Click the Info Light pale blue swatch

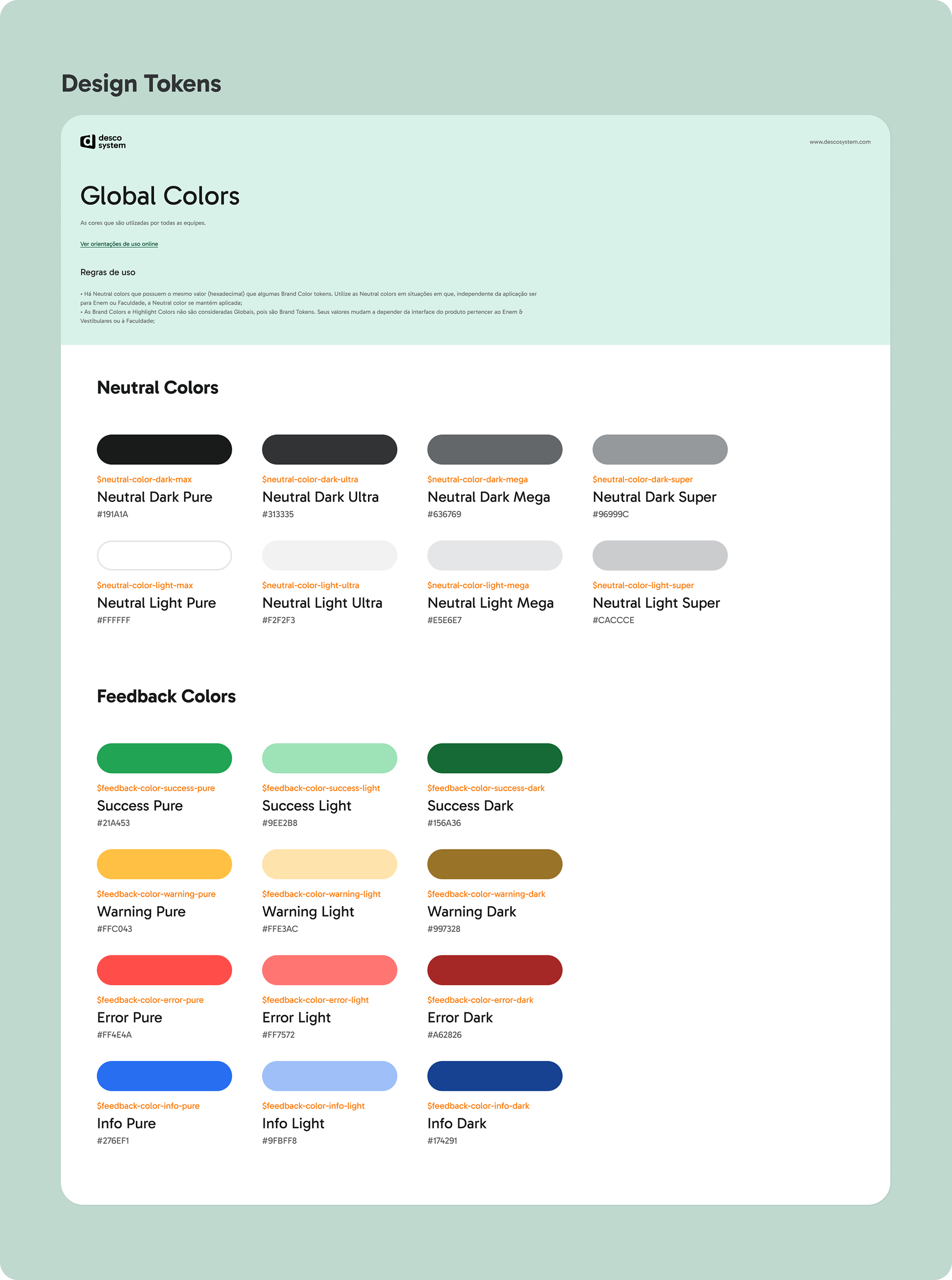[x=329, y=1076]
